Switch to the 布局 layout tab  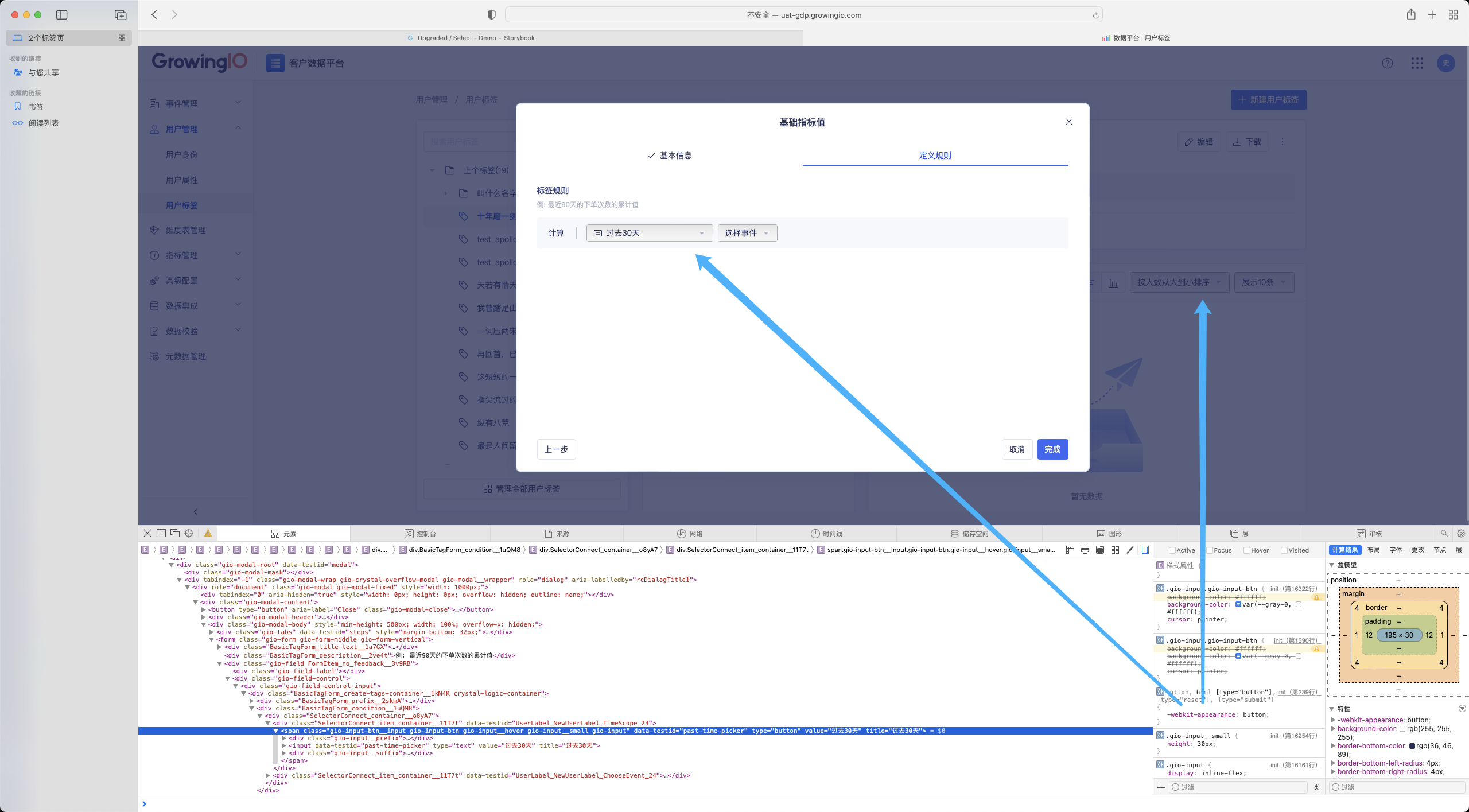pos(1374,550)
